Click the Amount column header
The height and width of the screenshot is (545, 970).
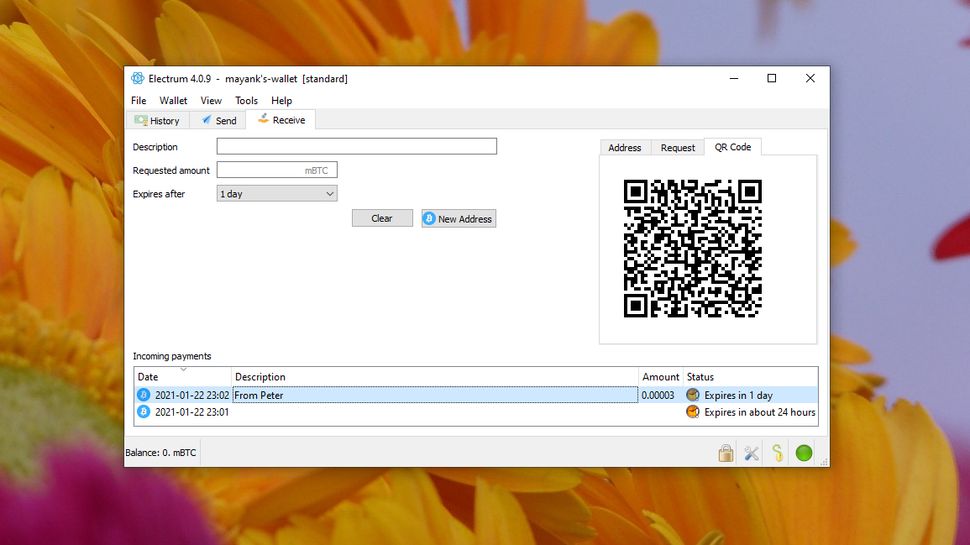click(660, 377)
